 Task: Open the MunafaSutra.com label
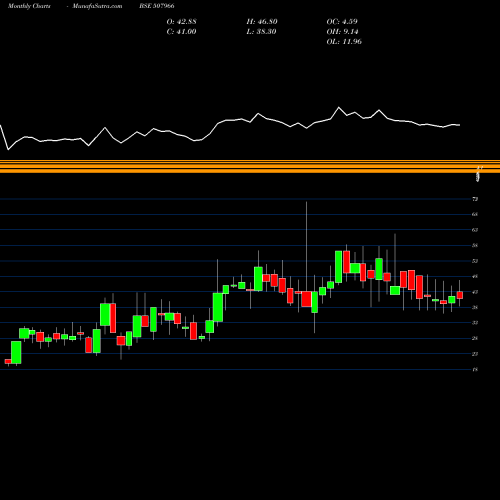pos(97,6)
